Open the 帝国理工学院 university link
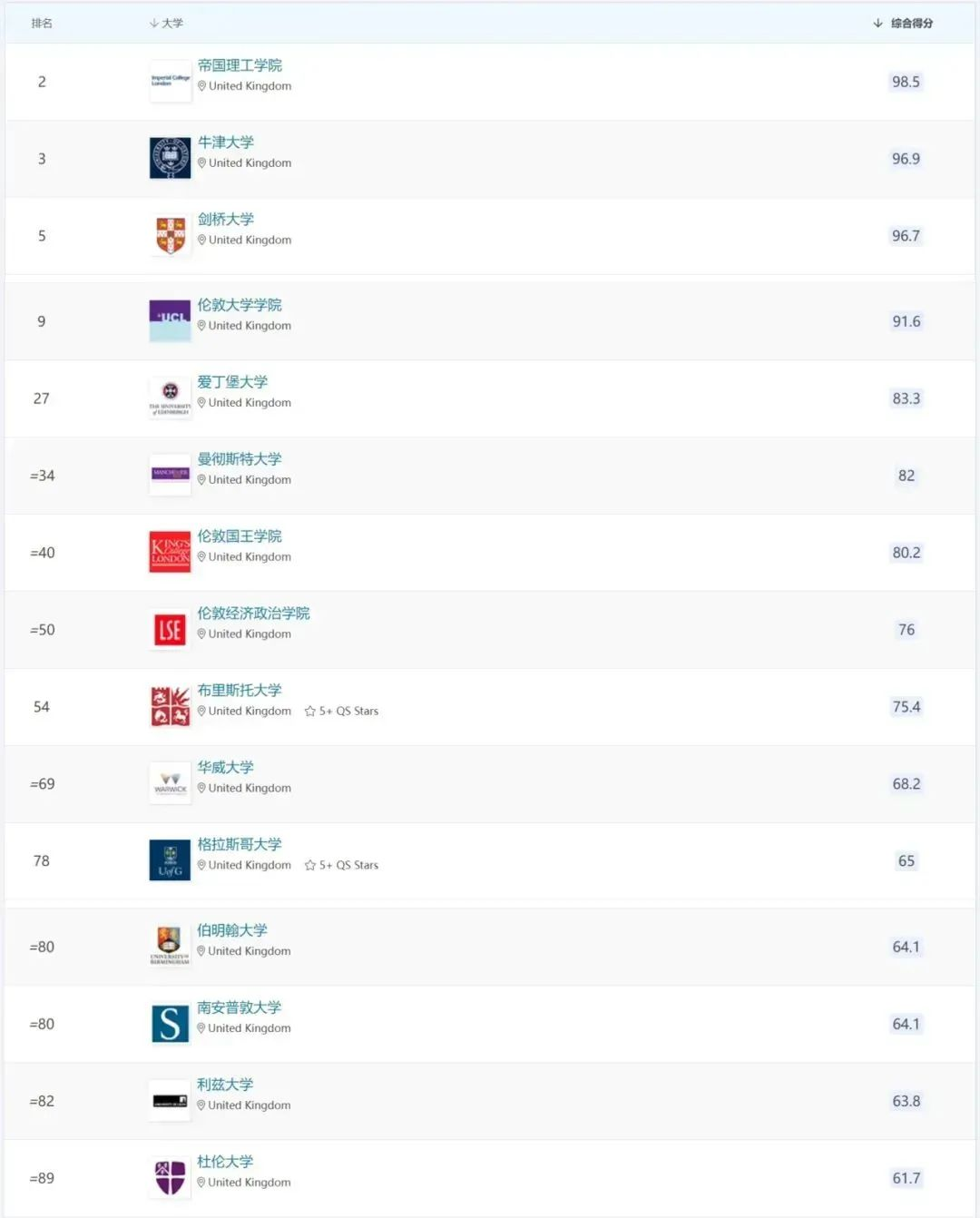 (240, 65)
